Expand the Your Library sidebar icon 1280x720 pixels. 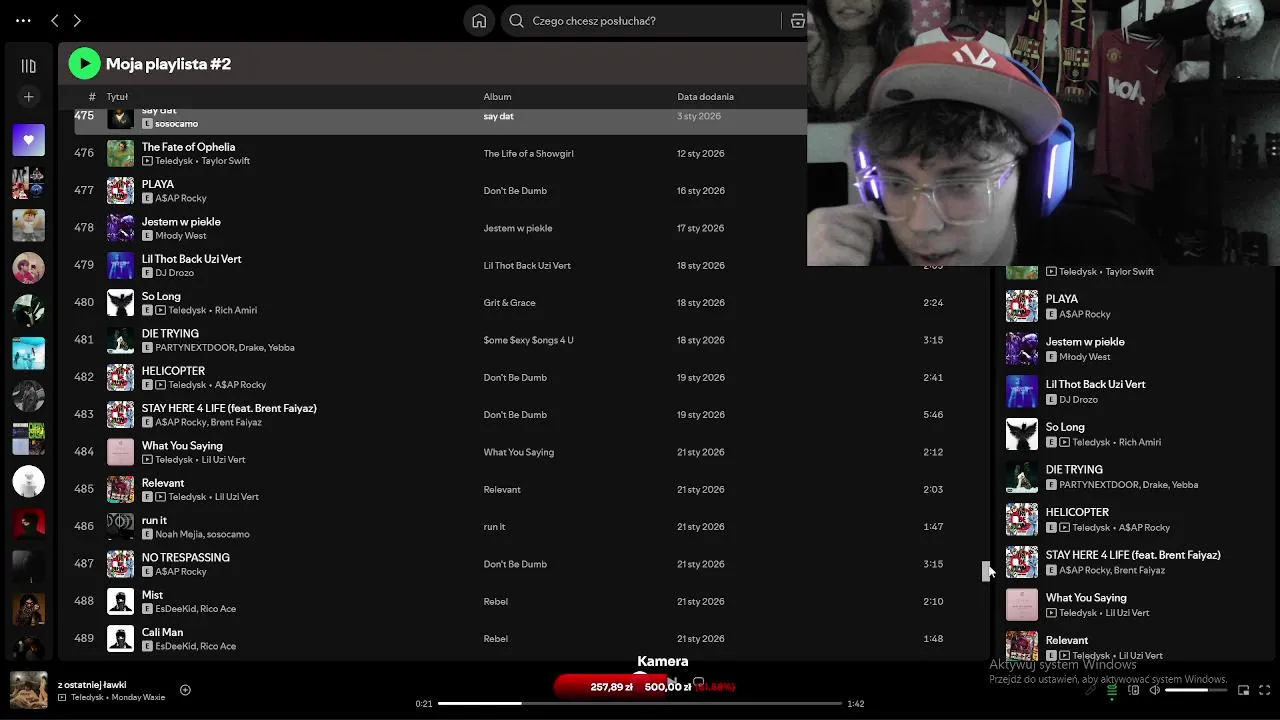[28, 66]
